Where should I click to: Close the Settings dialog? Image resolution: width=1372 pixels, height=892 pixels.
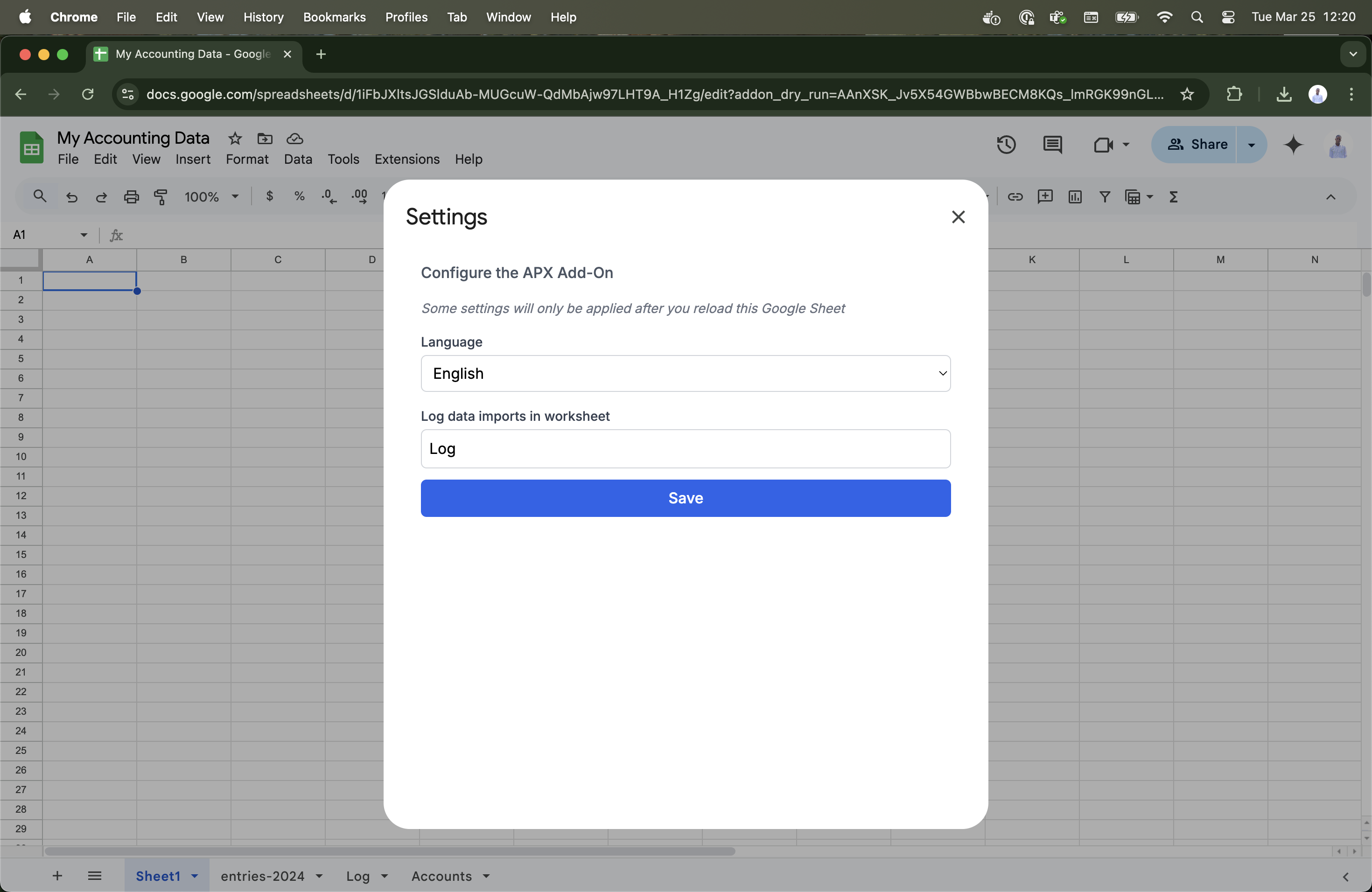(x=958, y=217)
